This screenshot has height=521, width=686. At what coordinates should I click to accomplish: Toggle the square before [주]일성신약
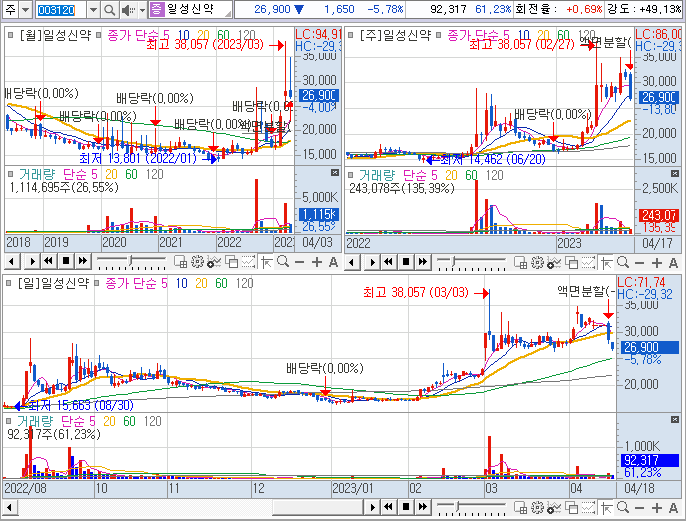coord(350,35)
